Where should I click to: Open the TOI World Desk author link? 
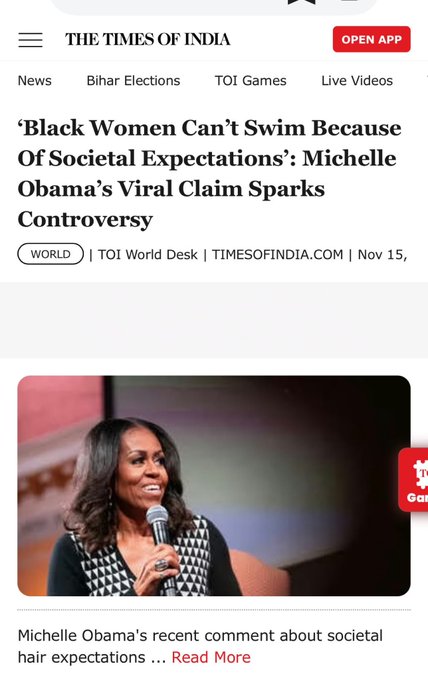click(147, 255)
